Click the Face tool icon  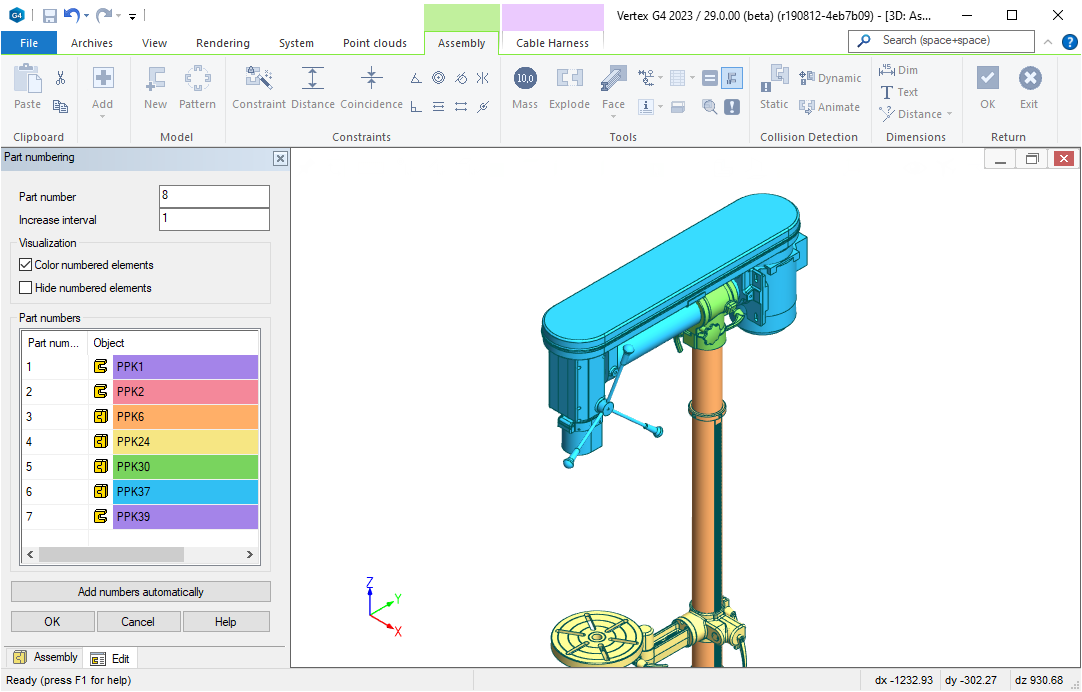[x=613, y=79]
